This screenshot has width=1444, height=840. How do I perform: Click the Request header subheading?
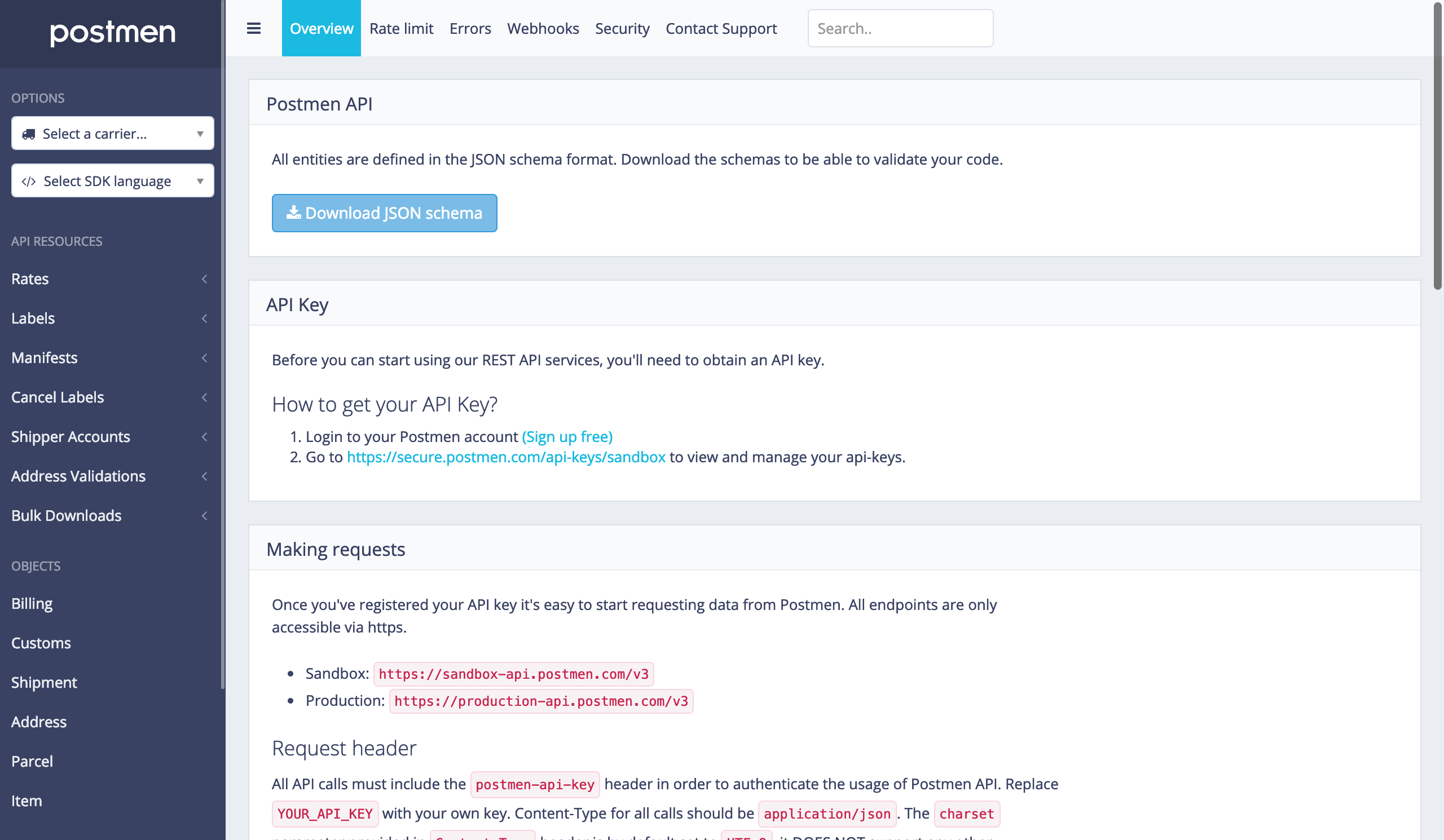[x=344, y=748]
